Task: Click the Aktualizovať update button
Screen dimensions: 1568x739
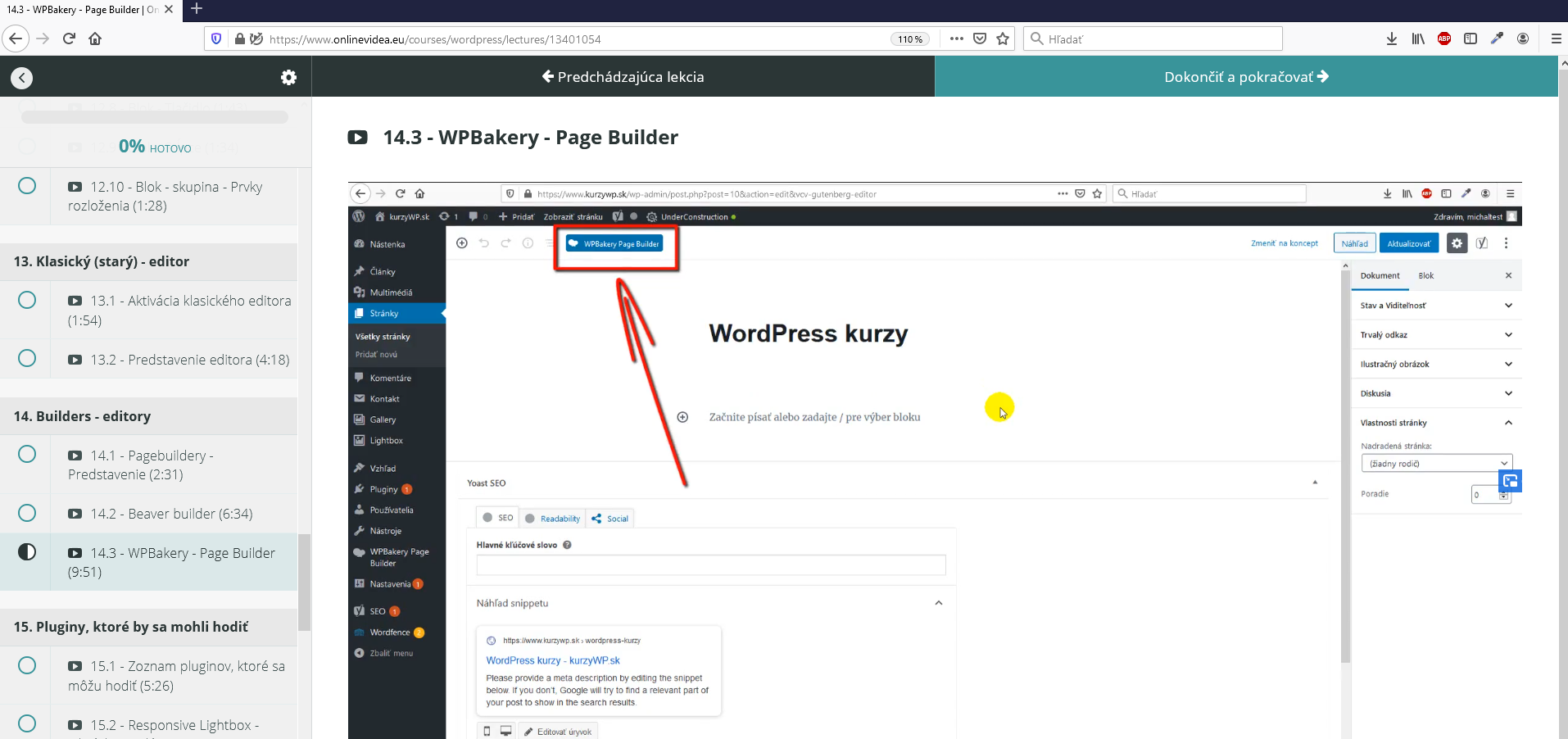Action: 1409,243
